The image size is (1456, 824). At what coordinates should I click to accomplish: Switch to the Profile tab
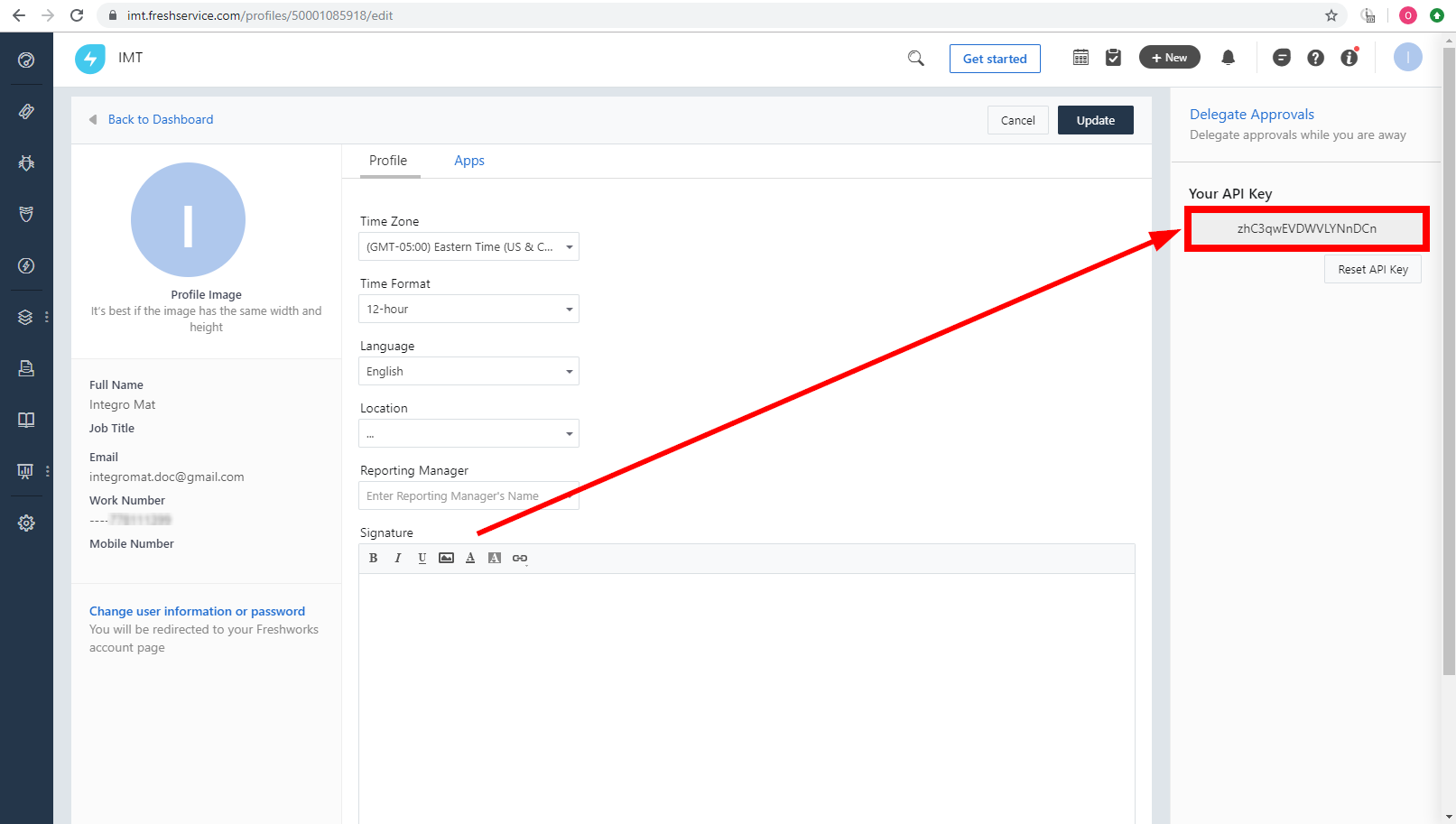(388, 161)
